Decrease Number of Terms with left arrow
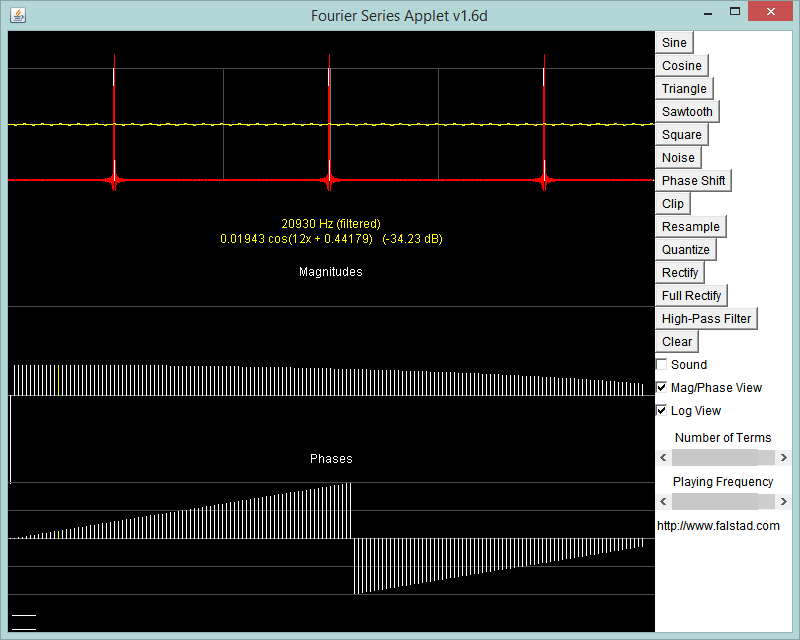 click(663, 458)
